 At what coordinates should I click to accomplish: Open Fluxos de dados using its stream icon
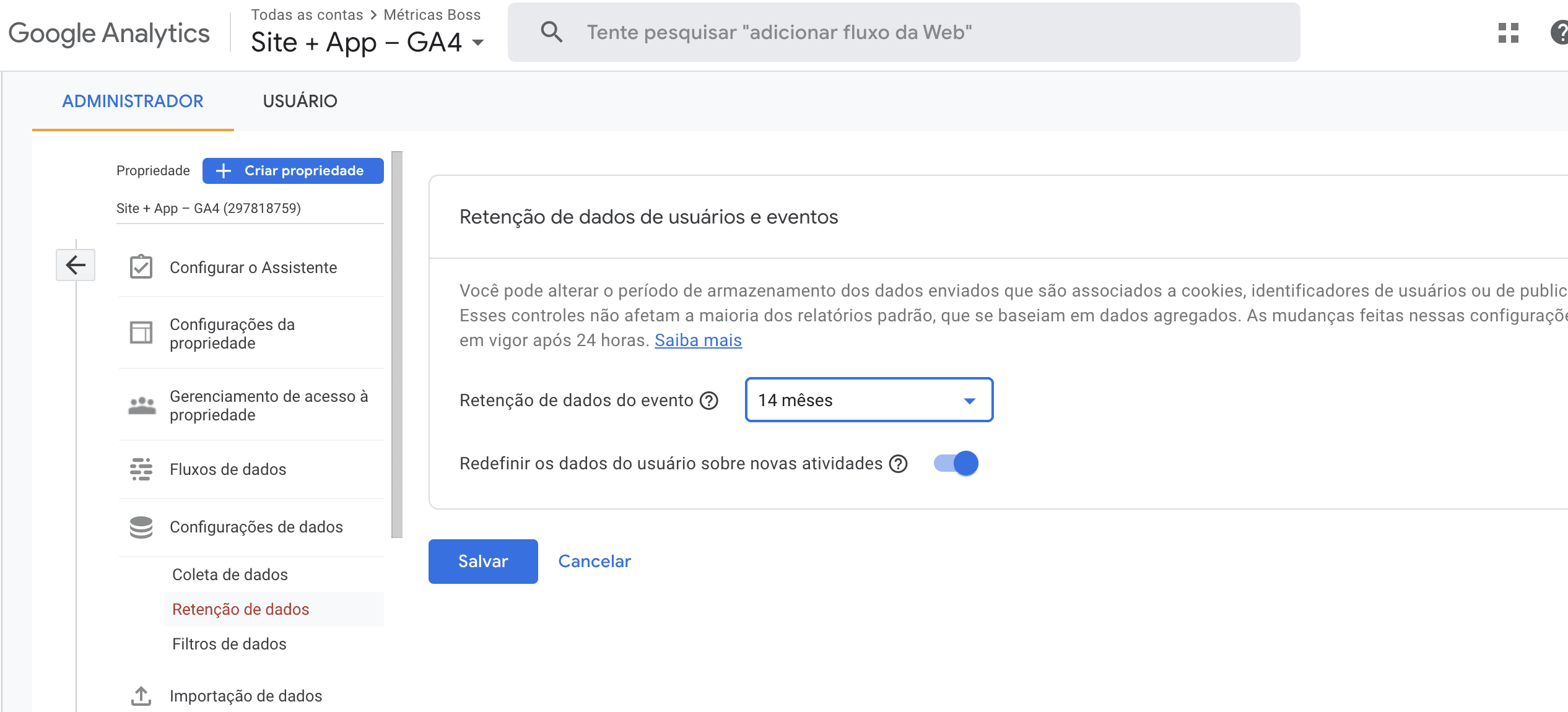coord(142,469)
